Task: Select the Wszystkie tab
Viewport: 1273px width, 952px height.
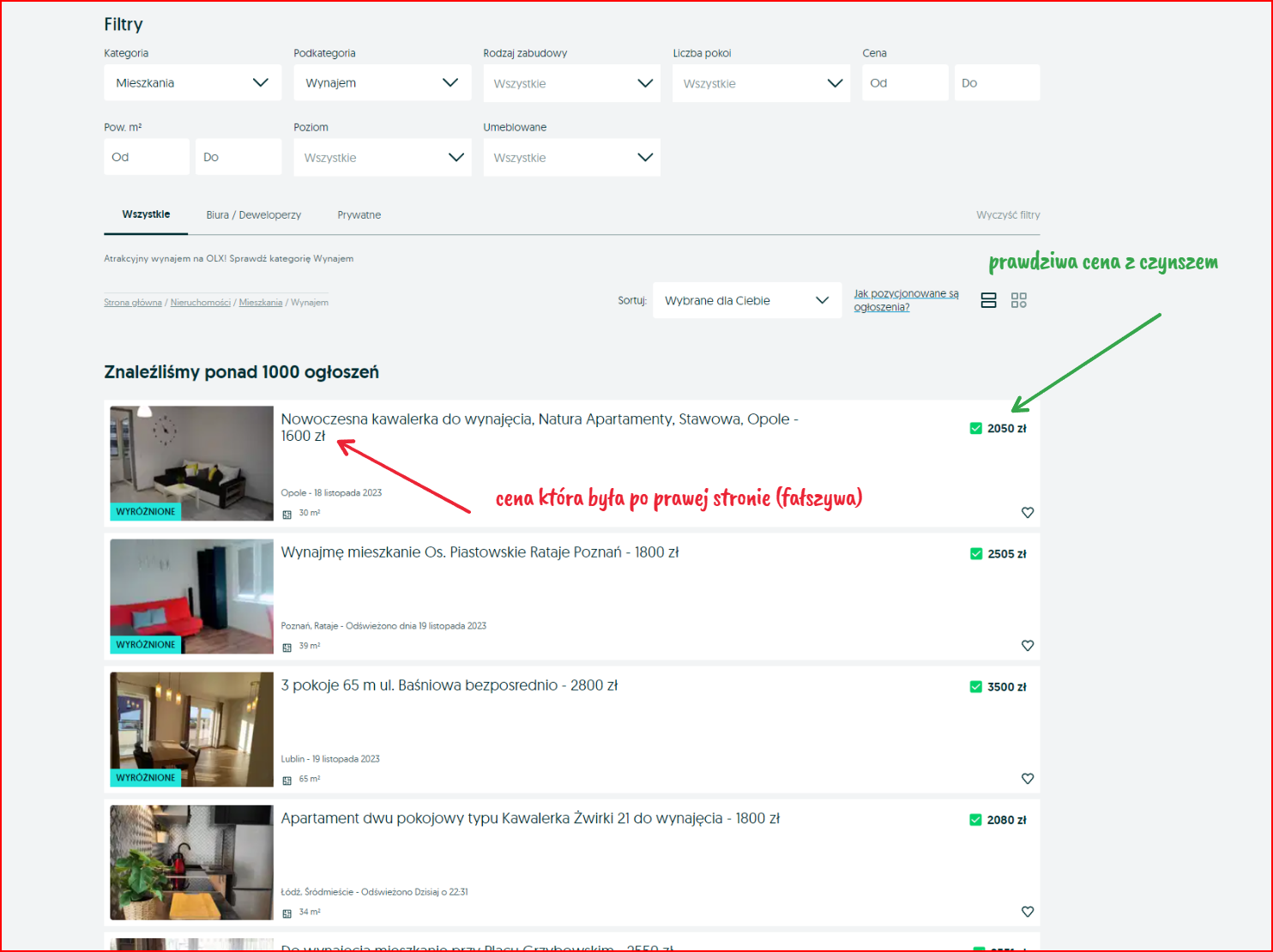Action: [146, 214]
